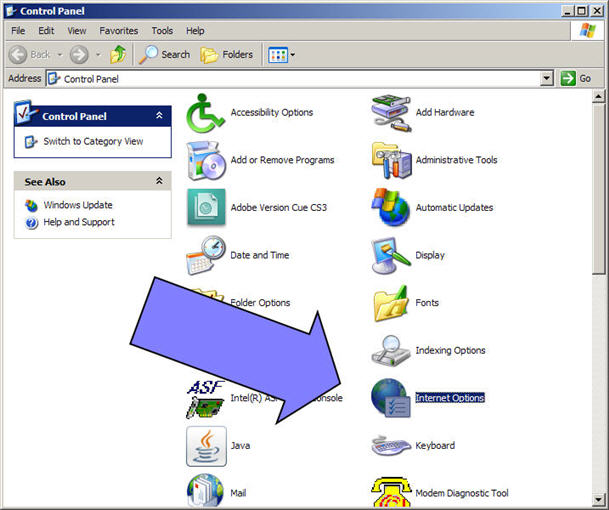Open the Fonts folder icon
This screenshot has height=510, width=609.
(390, 303)
